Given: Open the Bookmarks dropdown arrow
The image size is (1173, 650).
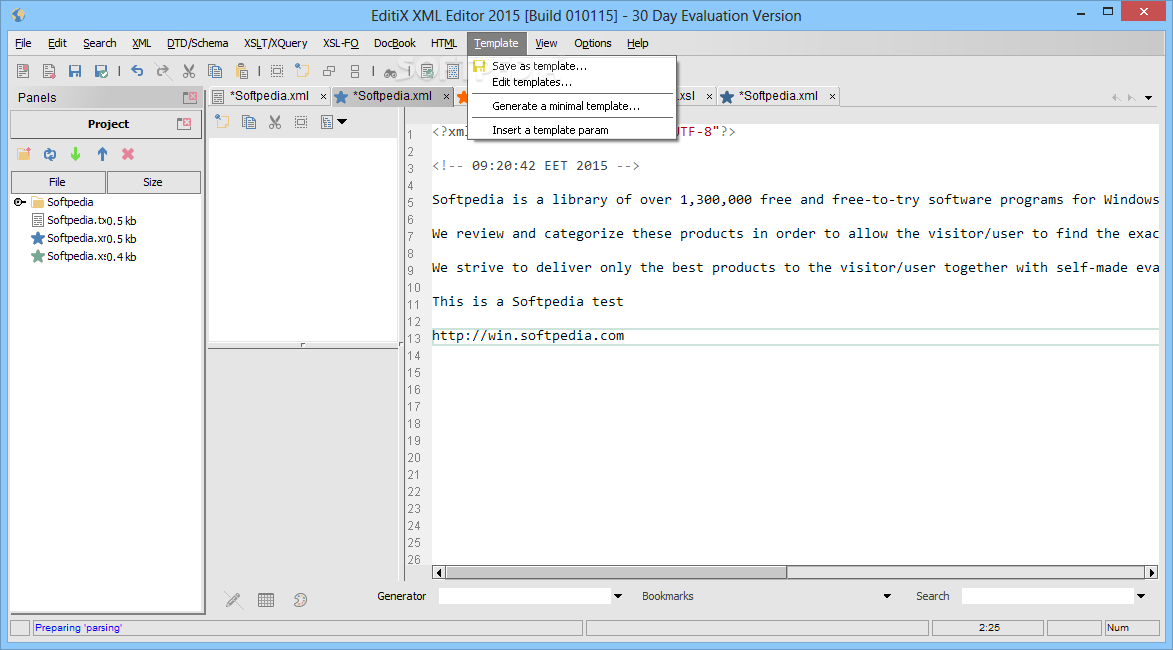Looking at the screenshot, I should [887, 596].
